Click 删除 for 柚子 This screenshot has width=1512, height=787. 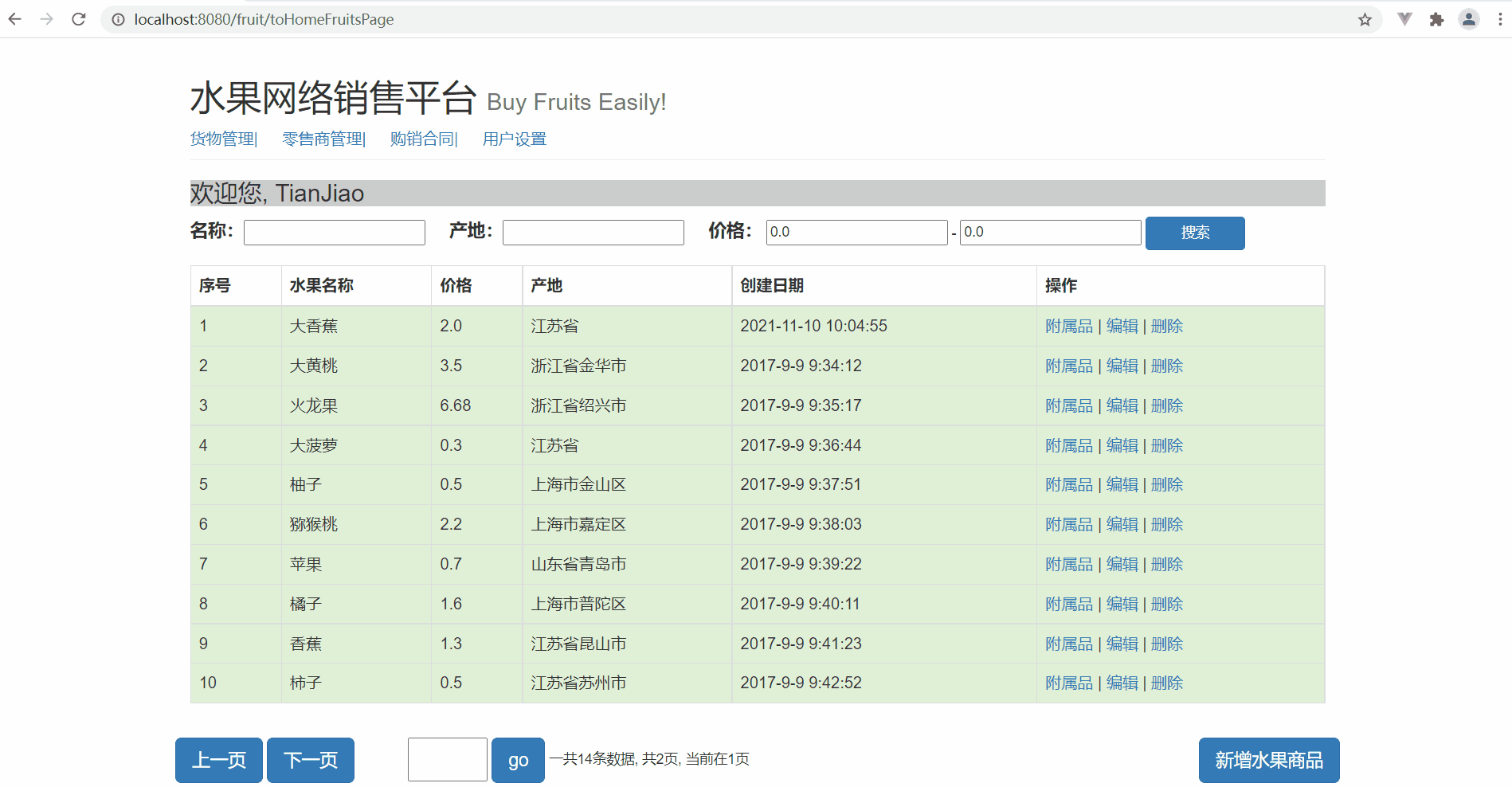point(1167,484)
